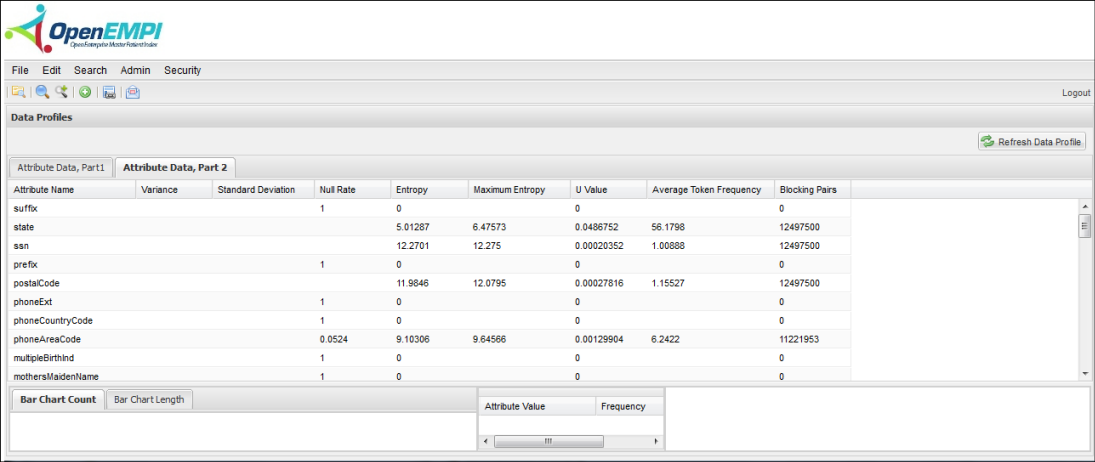Sort by the Attribute Name column header
1095x462 pixels.
(x=72, y=190)
